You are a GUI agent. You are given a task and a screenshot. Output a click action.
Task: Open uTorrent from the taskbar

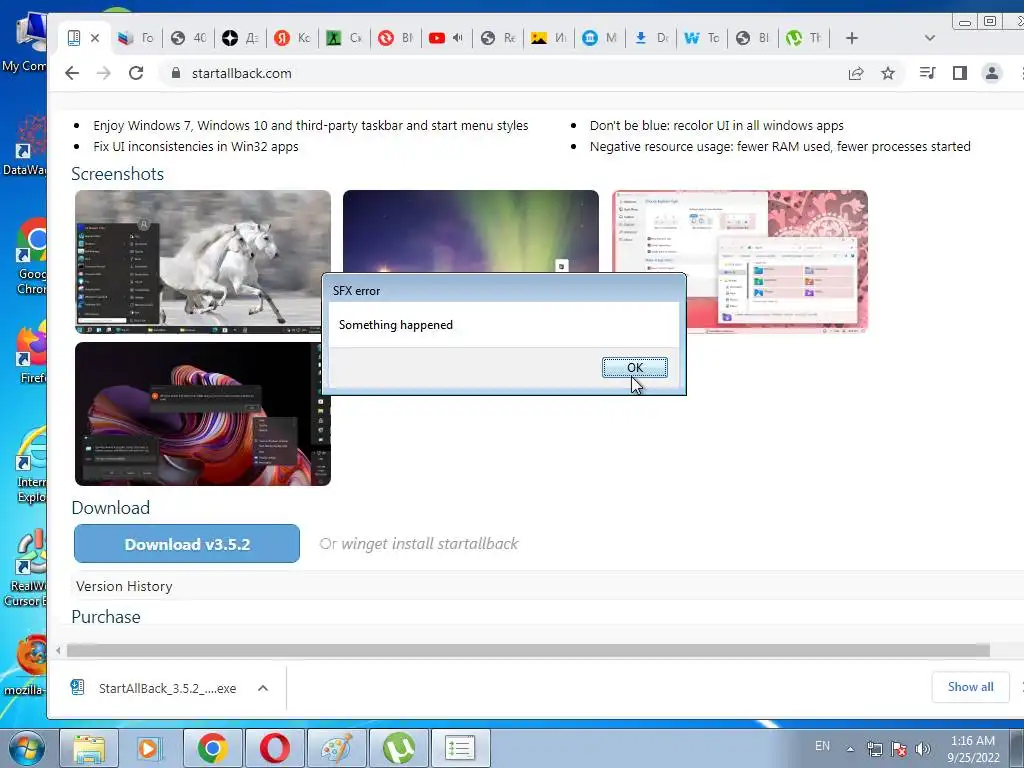point(398,748)
